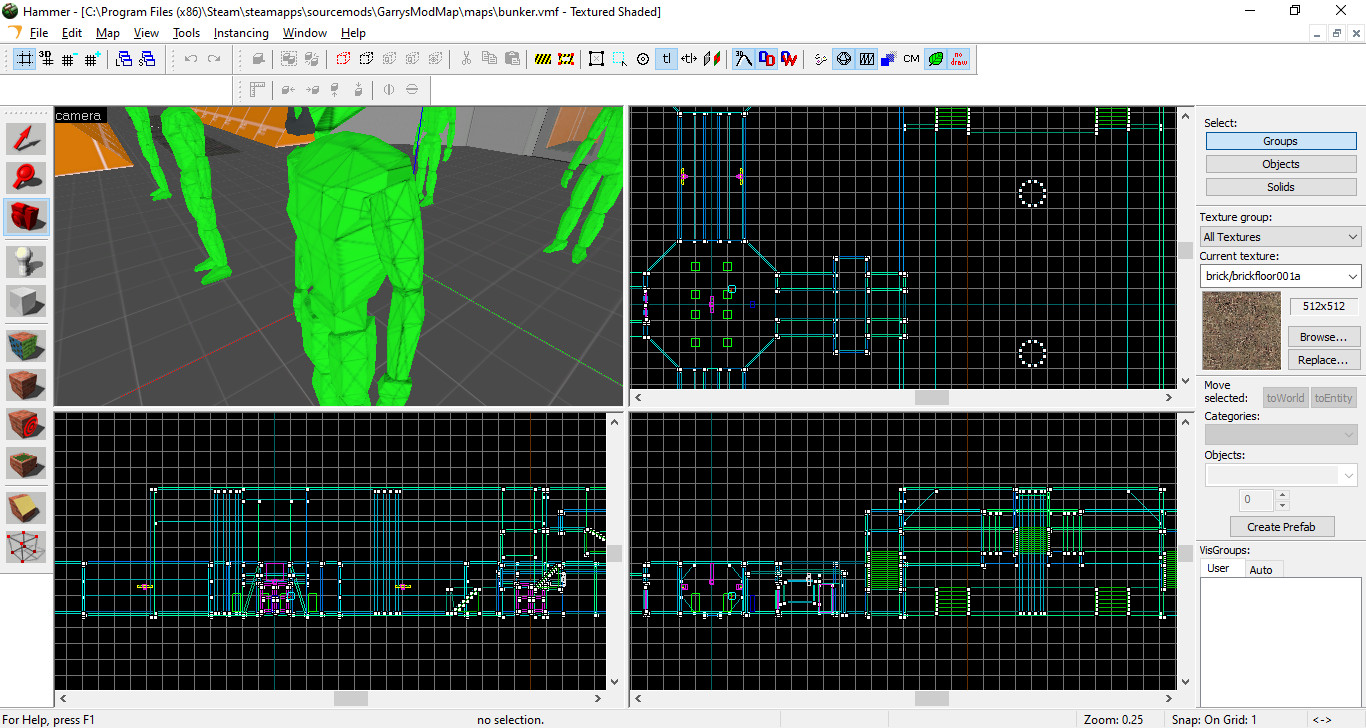1366x728 pixels.
Task: Click the brickfloor001a texture preview swatch
Action: point(1241,330)
